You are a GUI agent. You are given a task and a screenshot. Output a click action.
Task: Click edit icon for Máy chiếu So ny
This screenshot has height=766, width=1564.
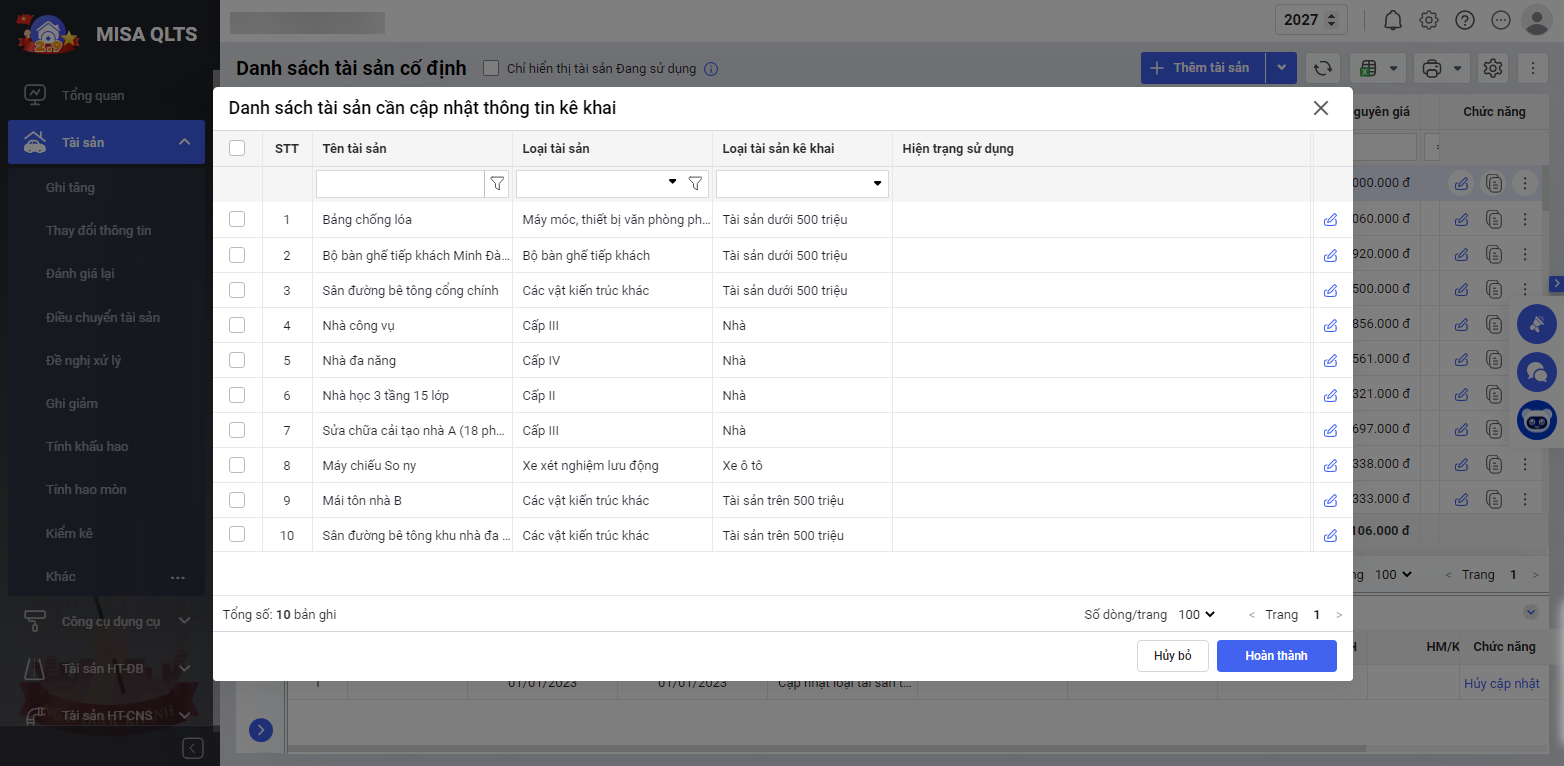(1330, 465)
